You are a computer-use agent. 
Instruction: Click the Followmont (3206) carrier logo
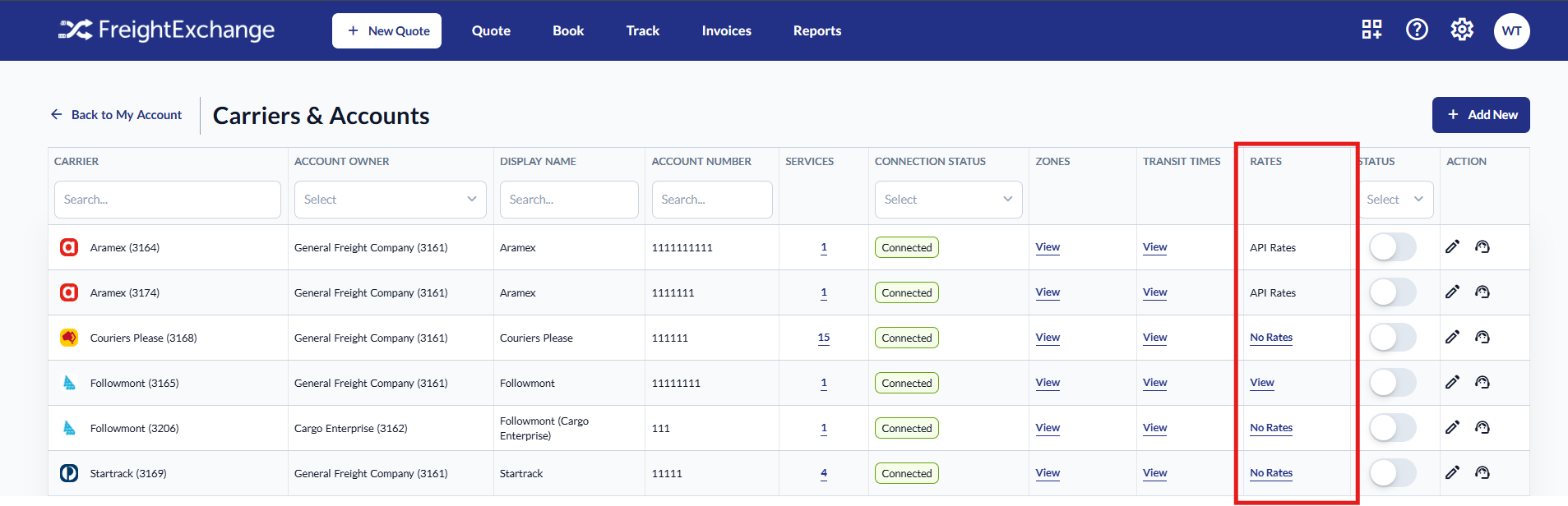click(69, 428)
